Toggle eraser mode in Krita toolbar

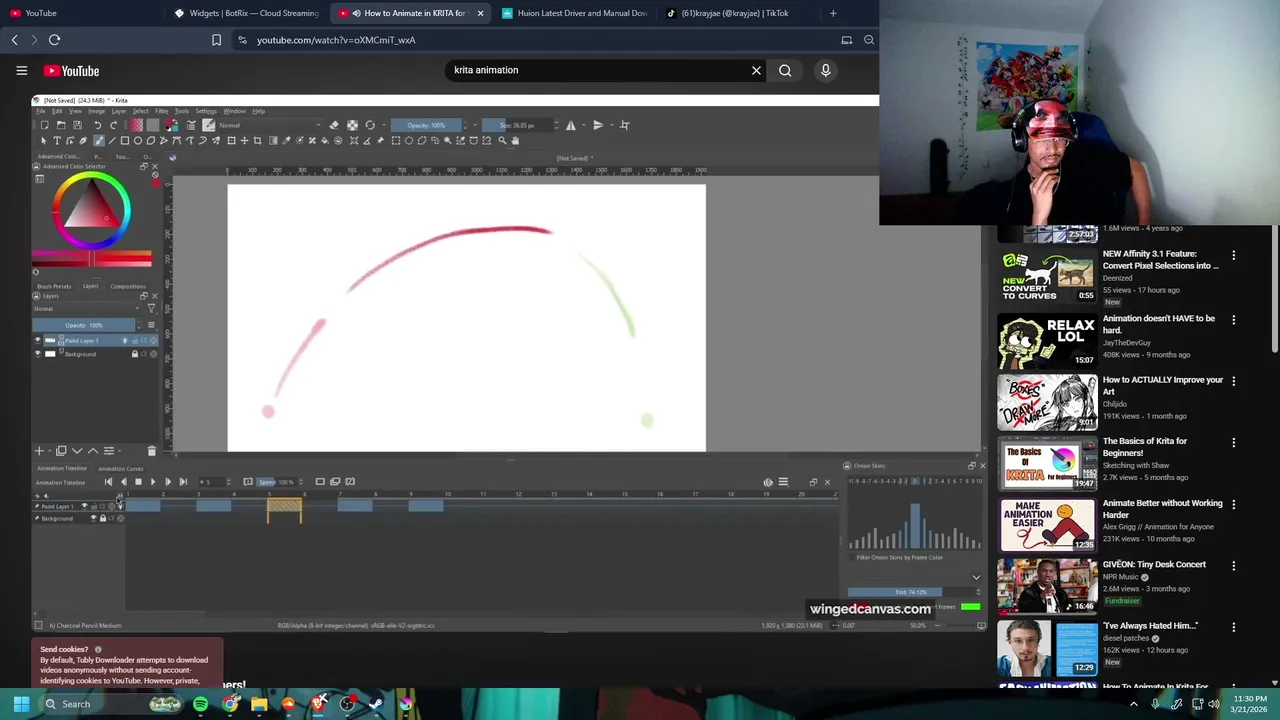(x=334, y=125)
